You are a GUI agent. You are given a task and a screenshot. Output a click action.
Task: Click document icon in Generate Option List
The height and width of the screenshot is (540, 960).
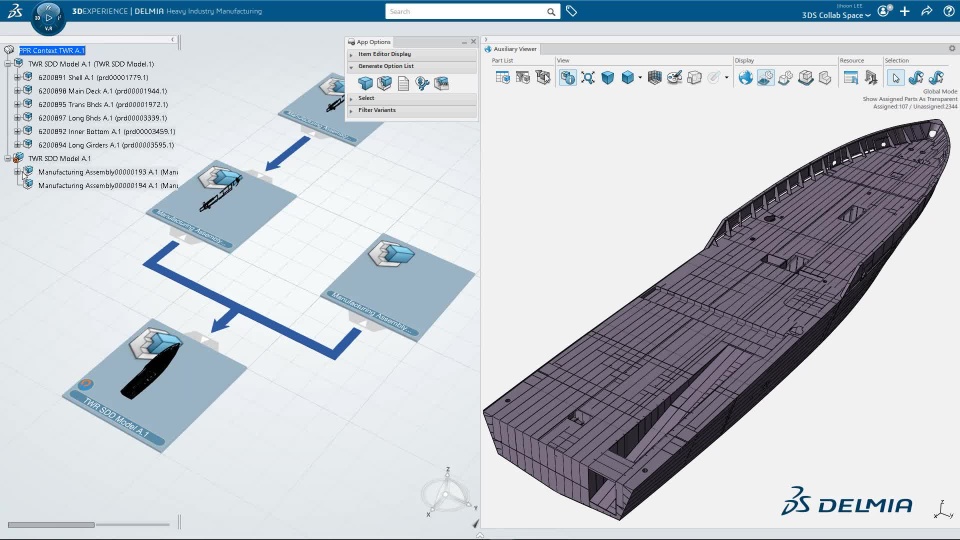point(403,83)
